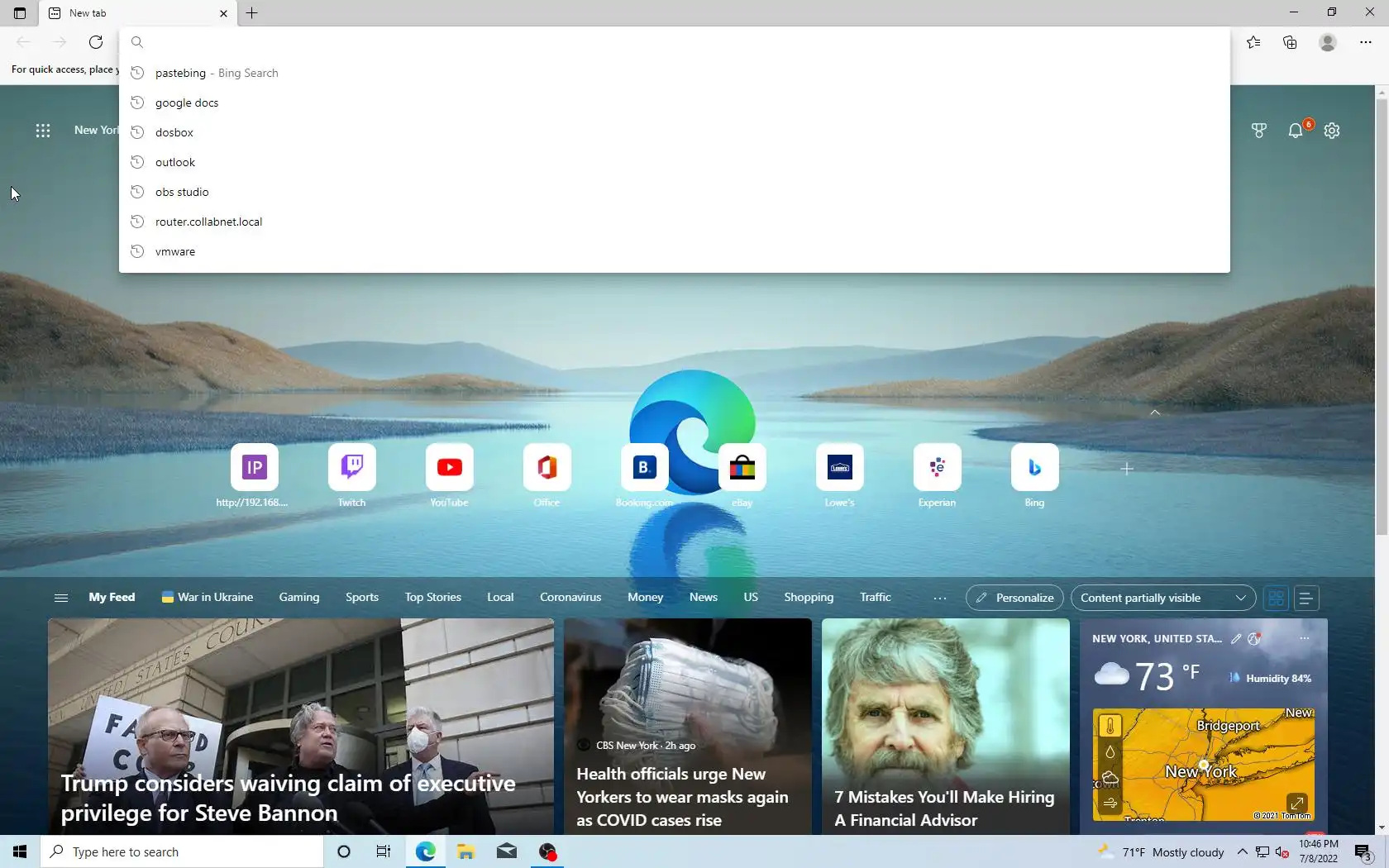Open the profile avatar icon
Viewport: 1389px width, 868px height.
tap(1328, 42)
